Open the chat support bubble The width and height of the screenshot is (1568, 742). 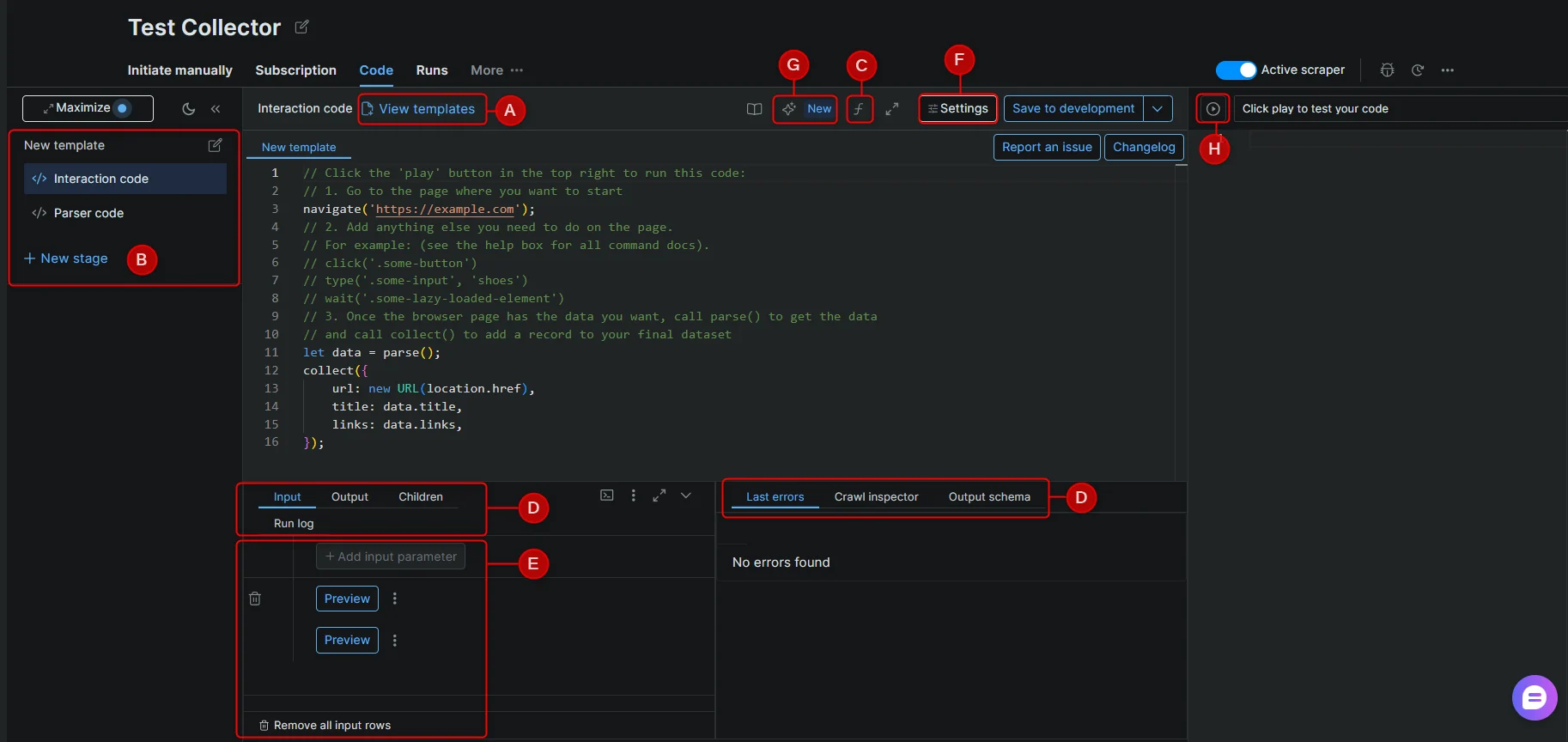tap(1535, 697)
